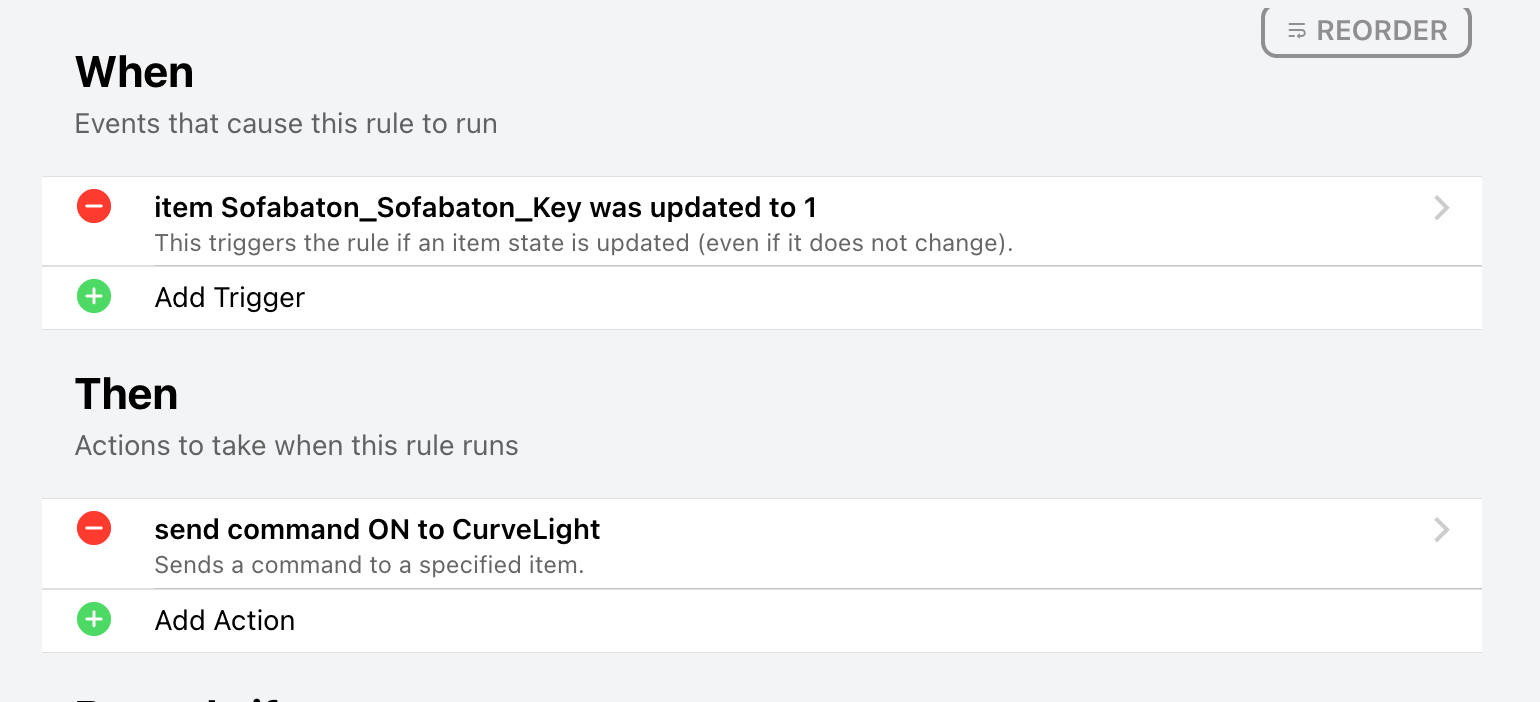This screenshot has height=702, width=1540.
Task: Click 'Events that cause this rule to run'
Action: click(x=285, y=124)
